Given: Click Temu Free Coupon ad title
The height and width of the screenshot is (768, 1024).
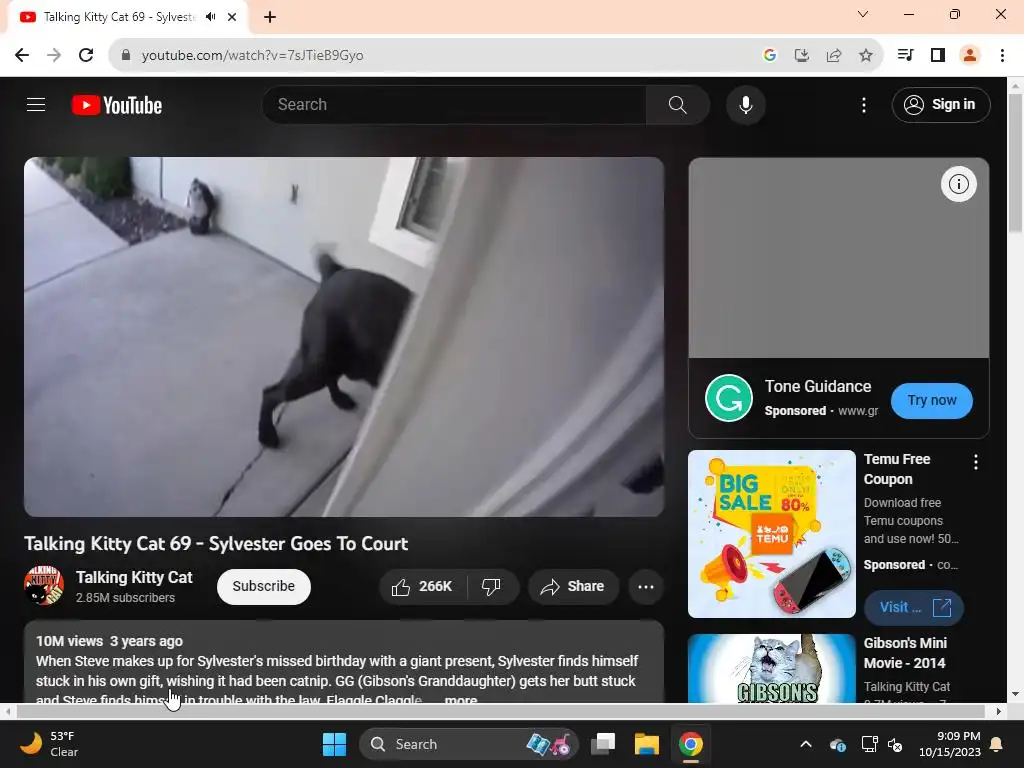Looking at the screenshot, I should click(x=897, y=469).
